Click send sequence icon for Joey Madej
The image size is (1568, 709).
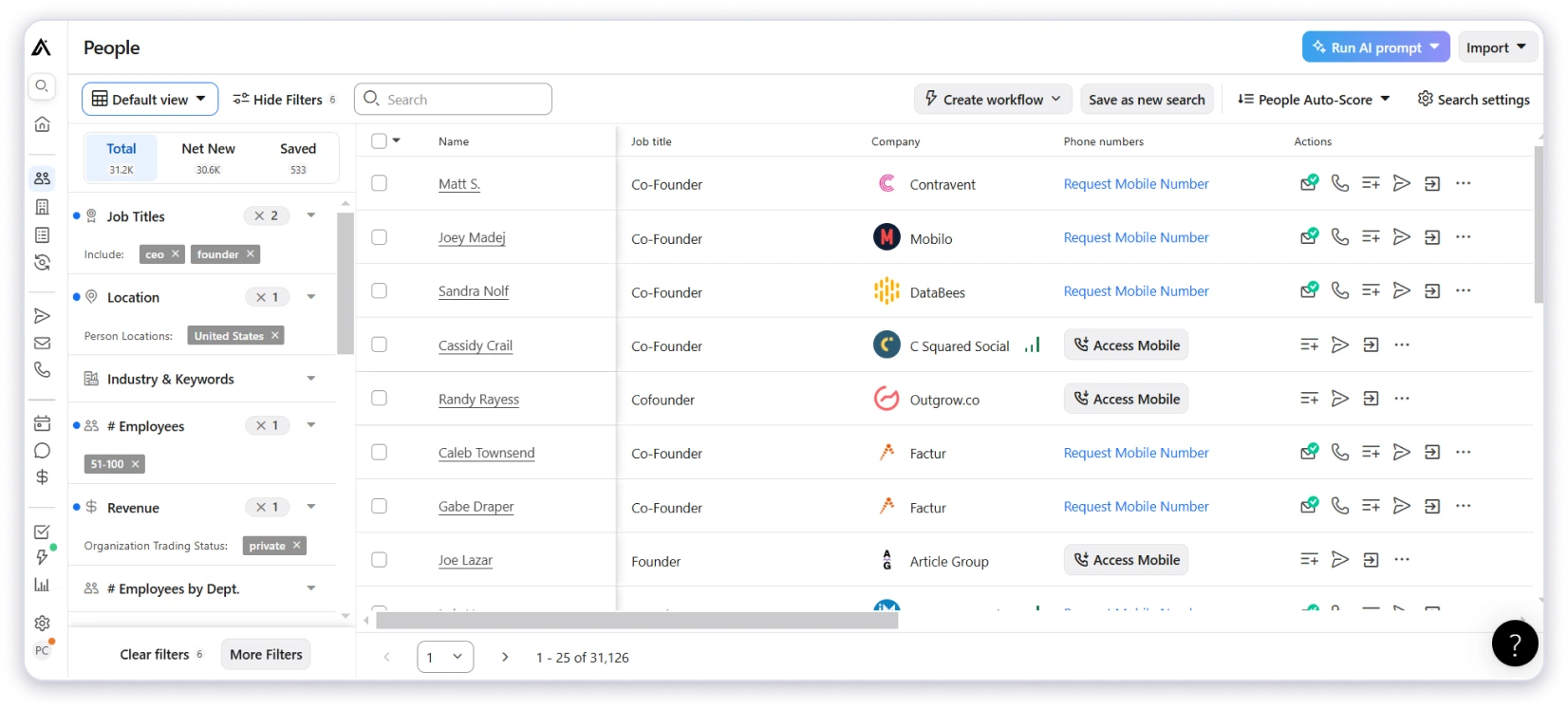click(1401, 237)
